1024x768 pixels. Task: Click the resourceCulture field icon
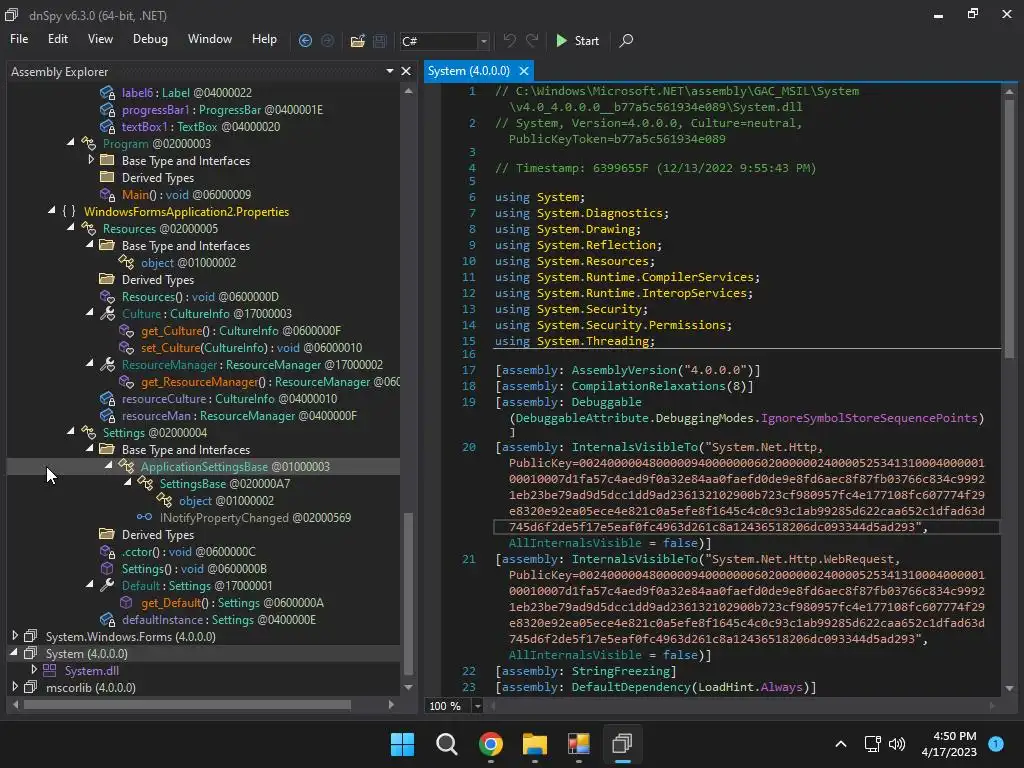(x=107, y=398)
